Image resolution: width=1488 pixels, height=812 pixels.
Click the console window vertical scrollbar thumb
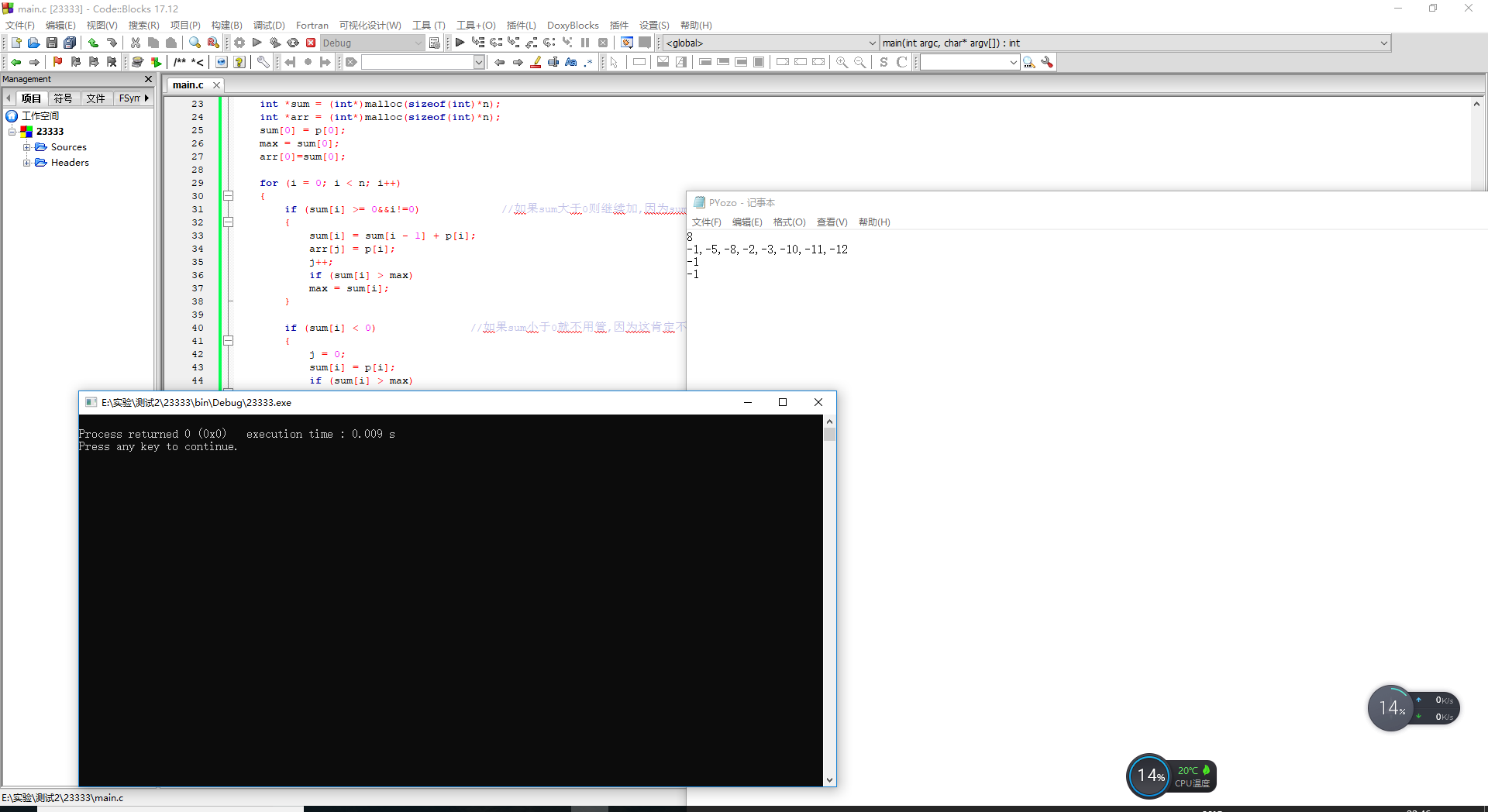(830, 435)
